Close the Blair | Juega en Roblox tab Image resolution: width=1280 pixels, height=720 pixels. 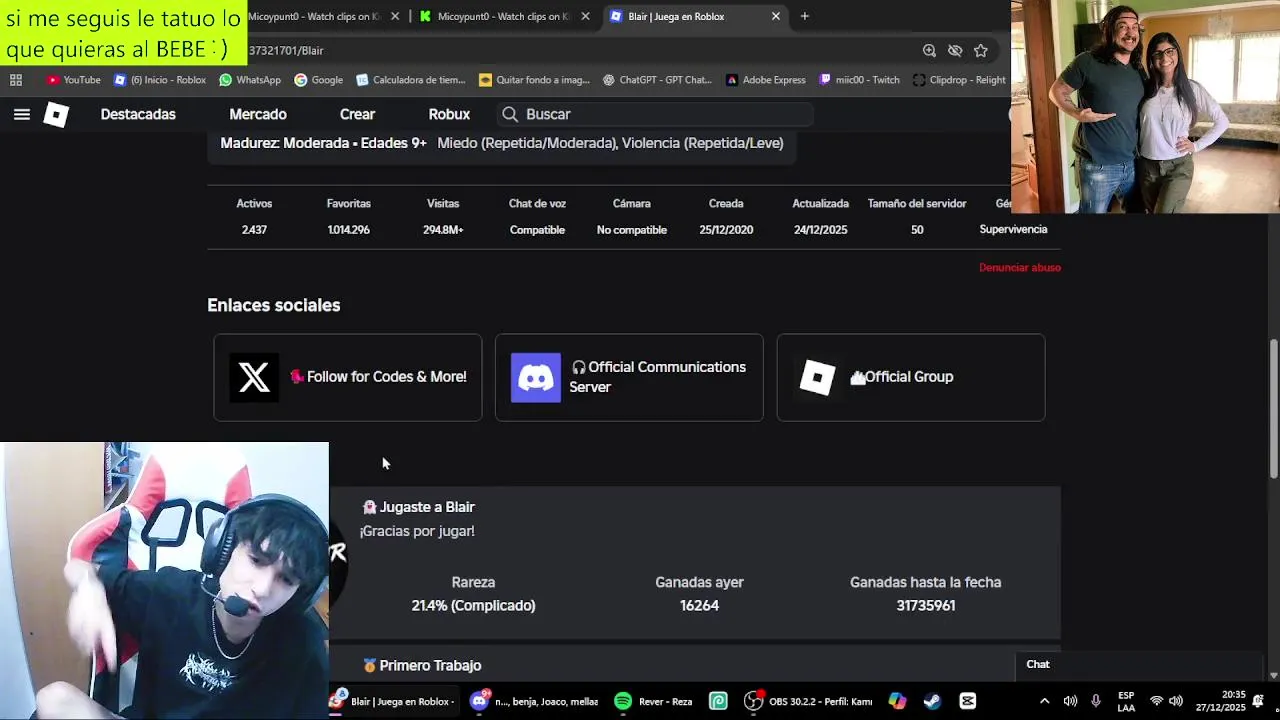pyautogui.click(x=775, y=16)
